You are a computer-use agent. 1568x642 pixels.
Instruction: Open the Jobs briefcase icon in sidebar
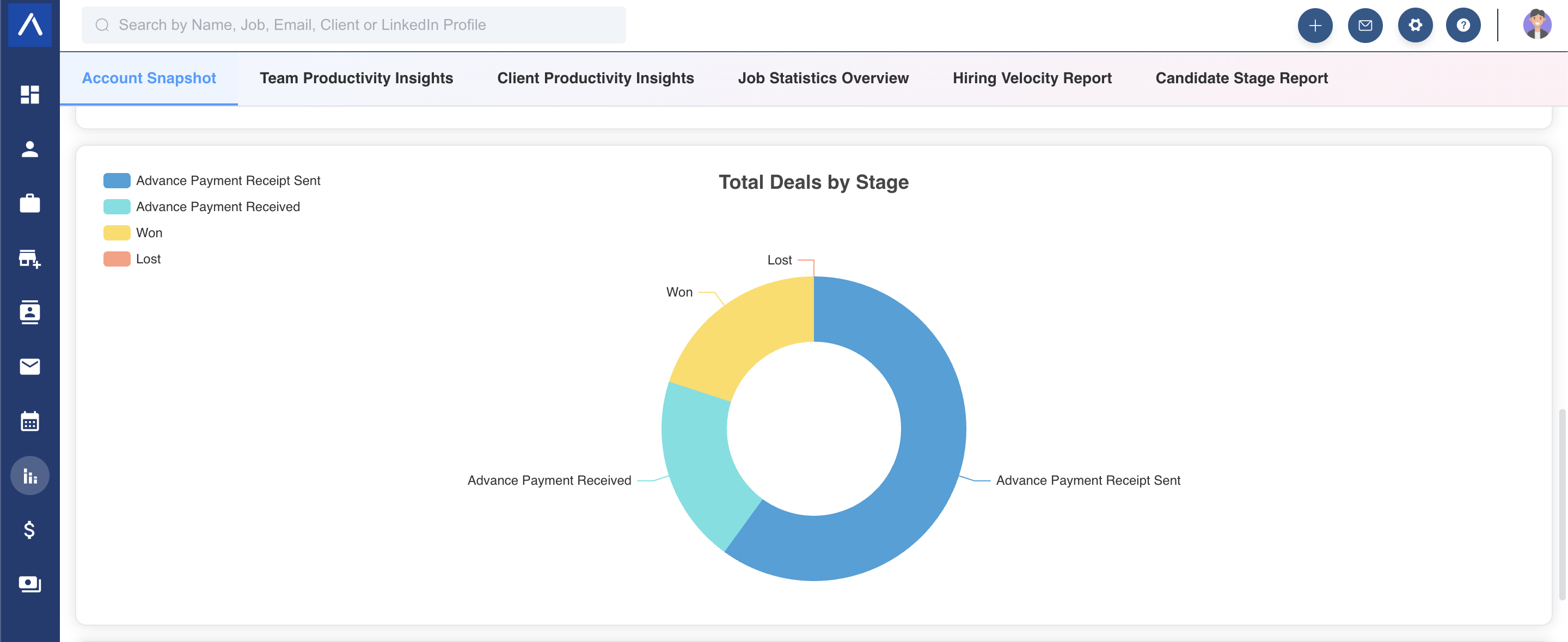pos(29,203)
